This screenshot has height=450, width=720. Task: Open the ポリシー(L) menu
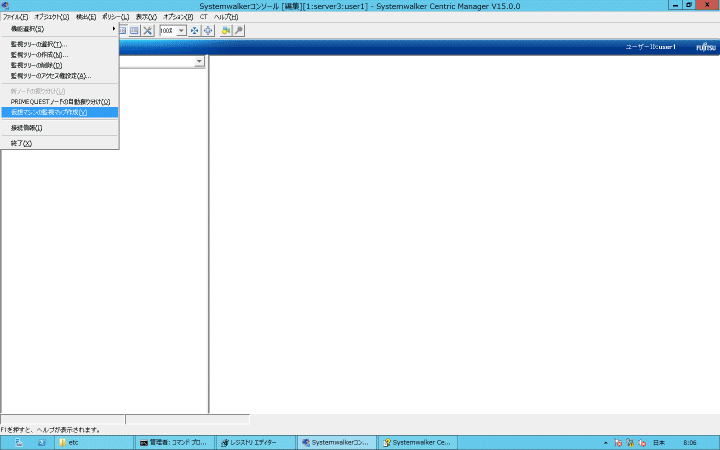pos(115,17)
